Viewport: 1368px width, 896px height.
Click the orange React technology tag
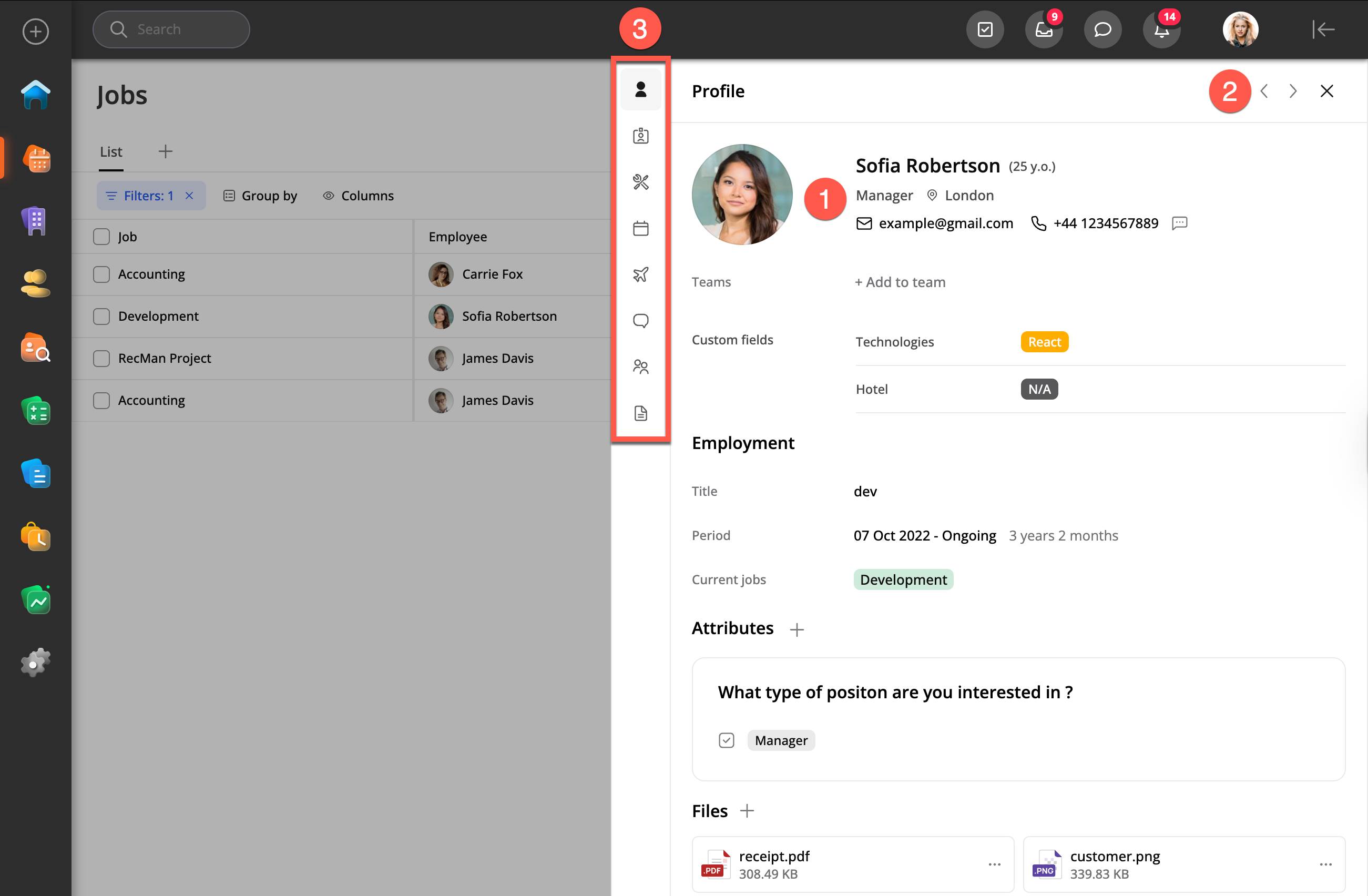pos(1044,342)
